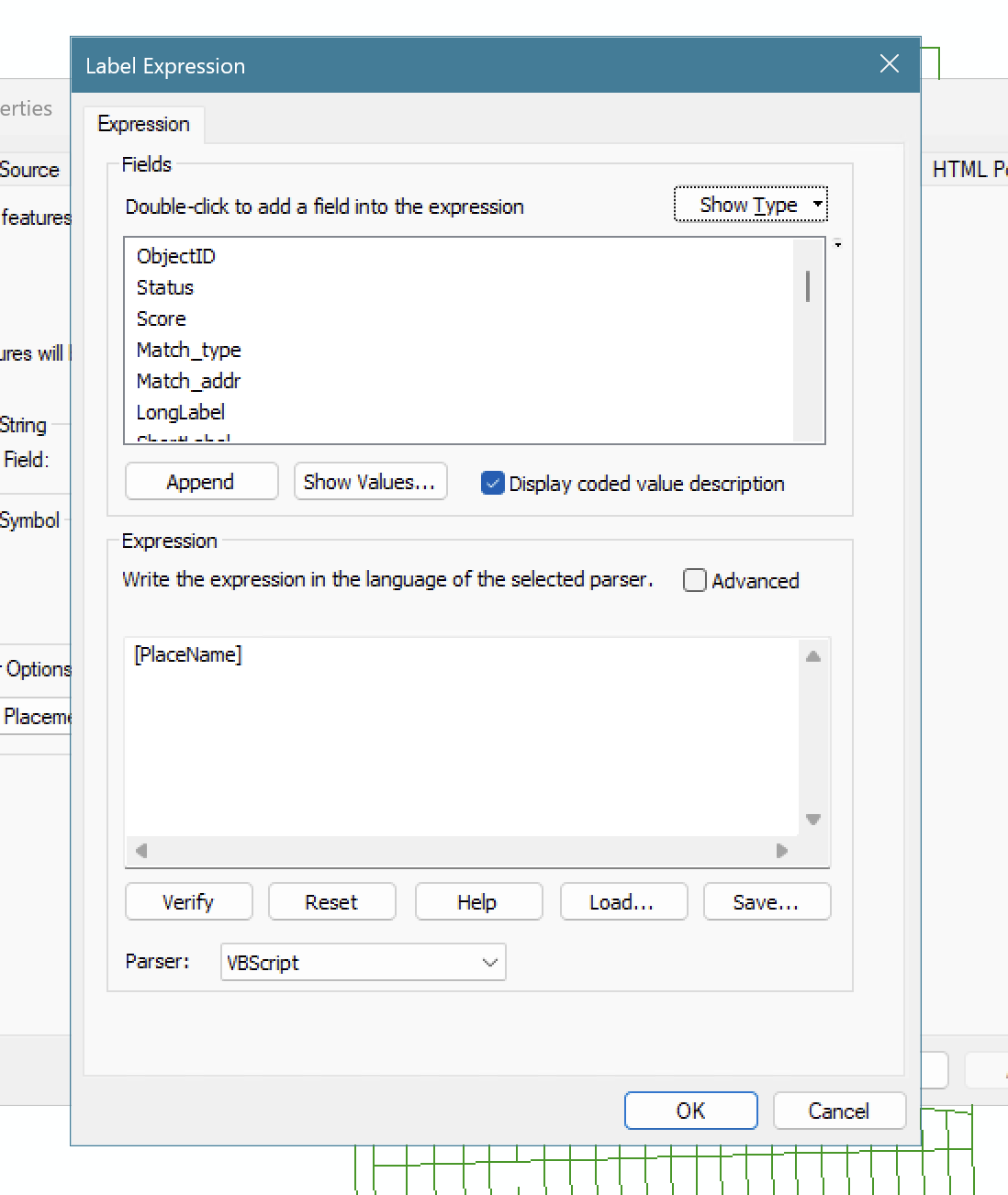This screenshot has width=1008, height=1195.
Task: Open the Parser dropdown showing VBScript
Action: click(x=363, y=962)
